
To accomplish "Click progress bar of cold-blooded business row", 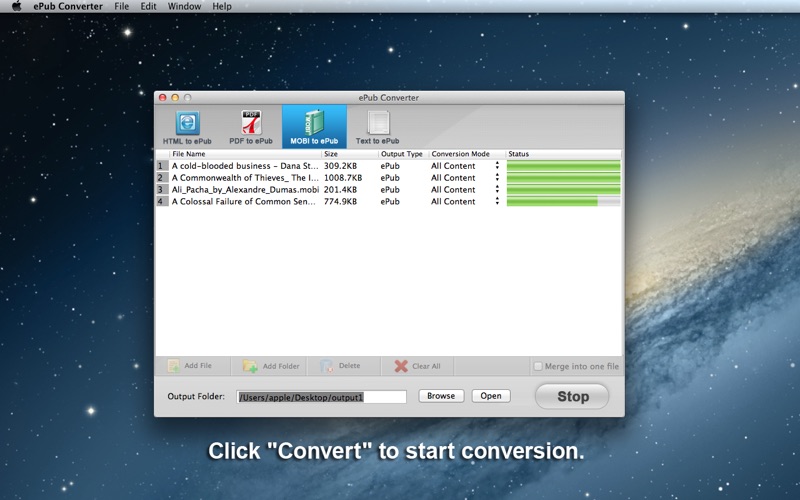I will click(563, 166).
